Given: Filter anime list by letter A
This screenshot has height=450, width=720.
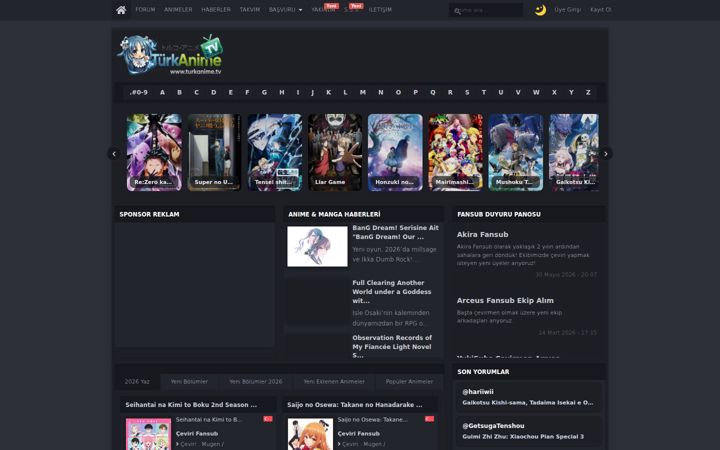Looking at the screenshot, I should [x=162, y=92].
